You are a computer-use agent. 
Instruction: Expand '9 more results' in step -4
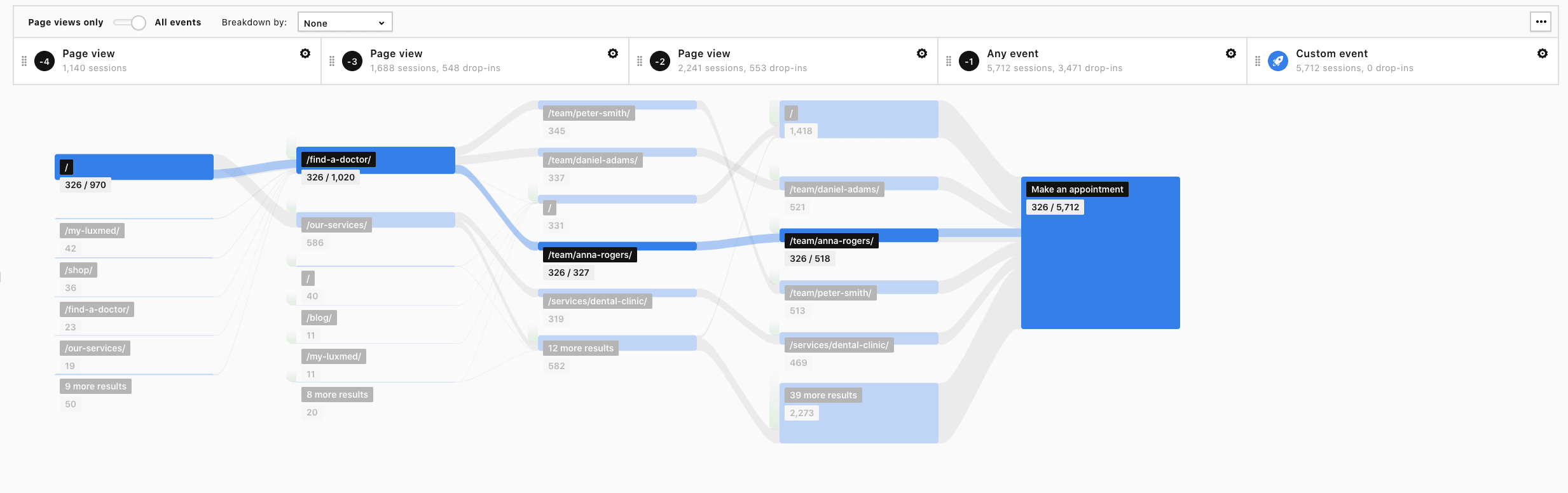coord(95,386)
